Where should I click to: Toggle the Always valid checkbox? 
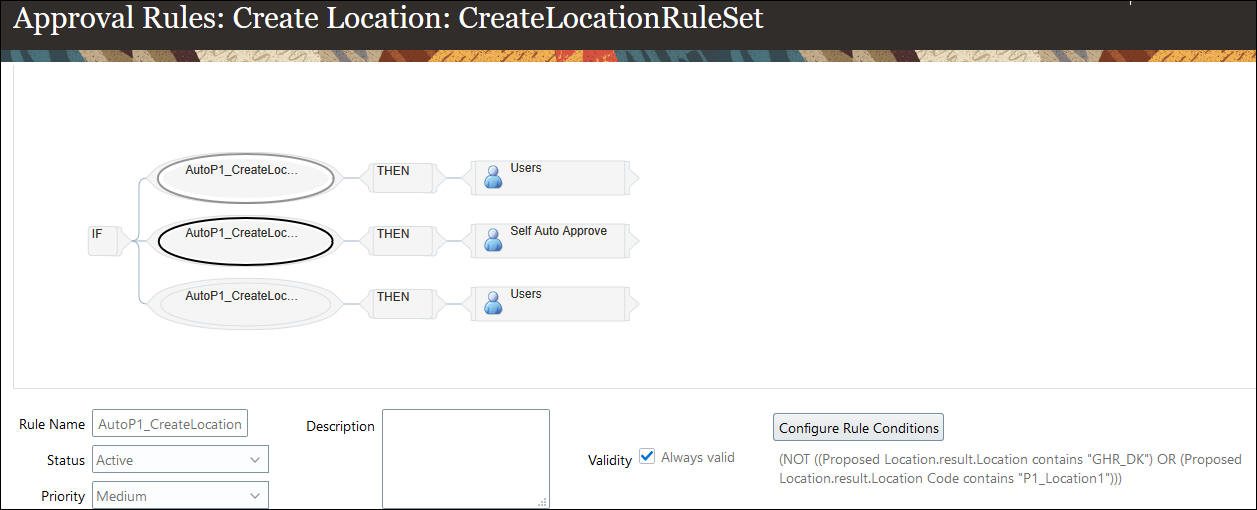647,457
